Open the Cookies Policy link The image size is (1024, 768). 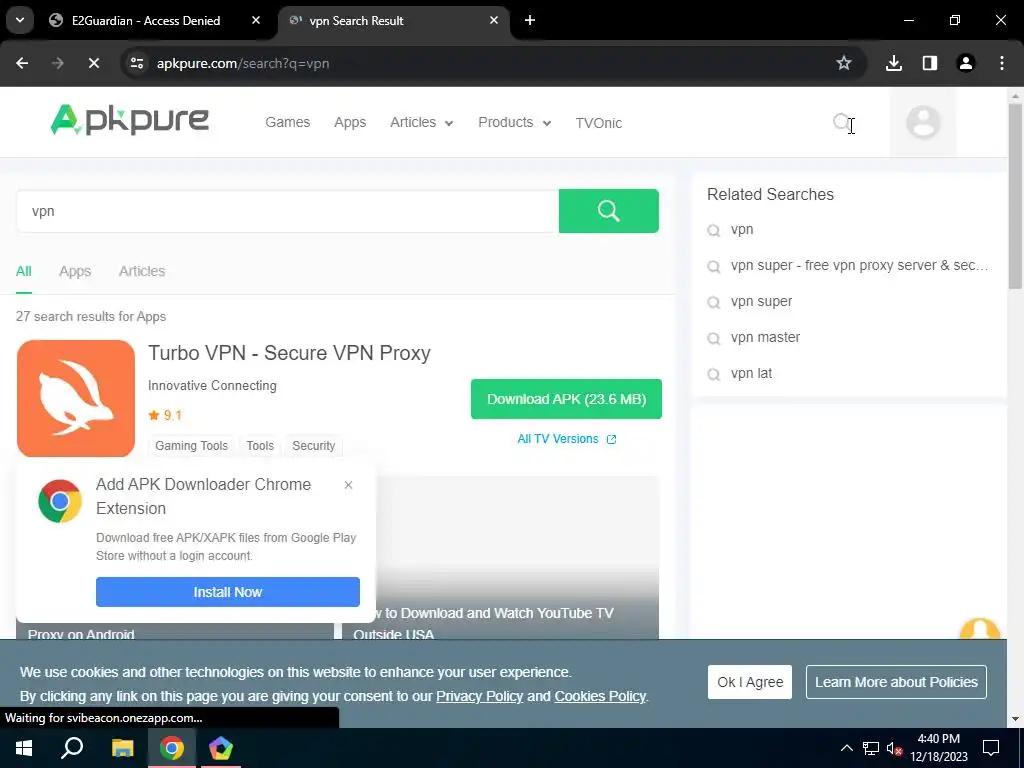click(600, 696)
